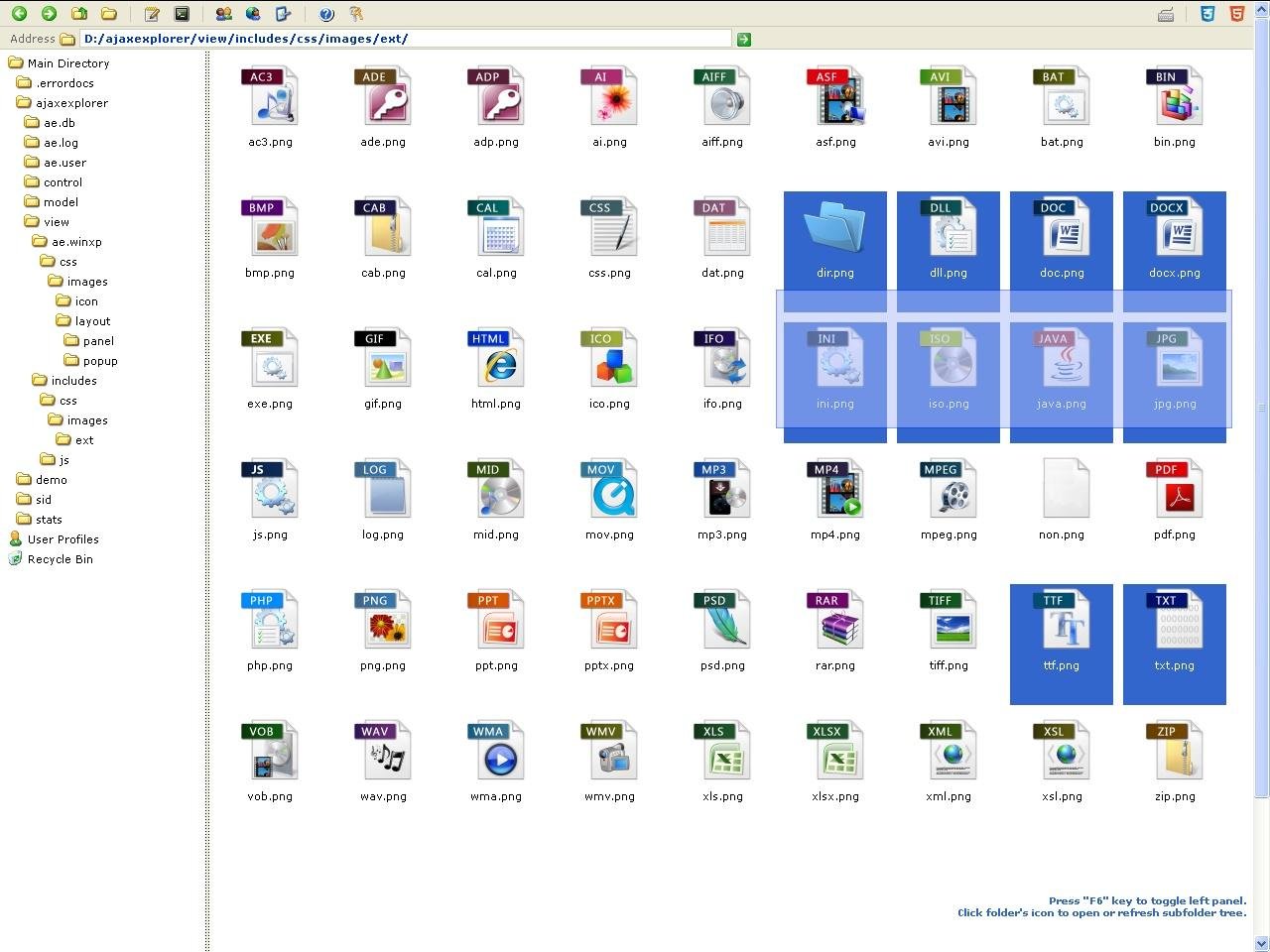This screenshot has width=1270, height=952.
Task: Click the Back navigation arrow
Action: (x=19, y=14)
